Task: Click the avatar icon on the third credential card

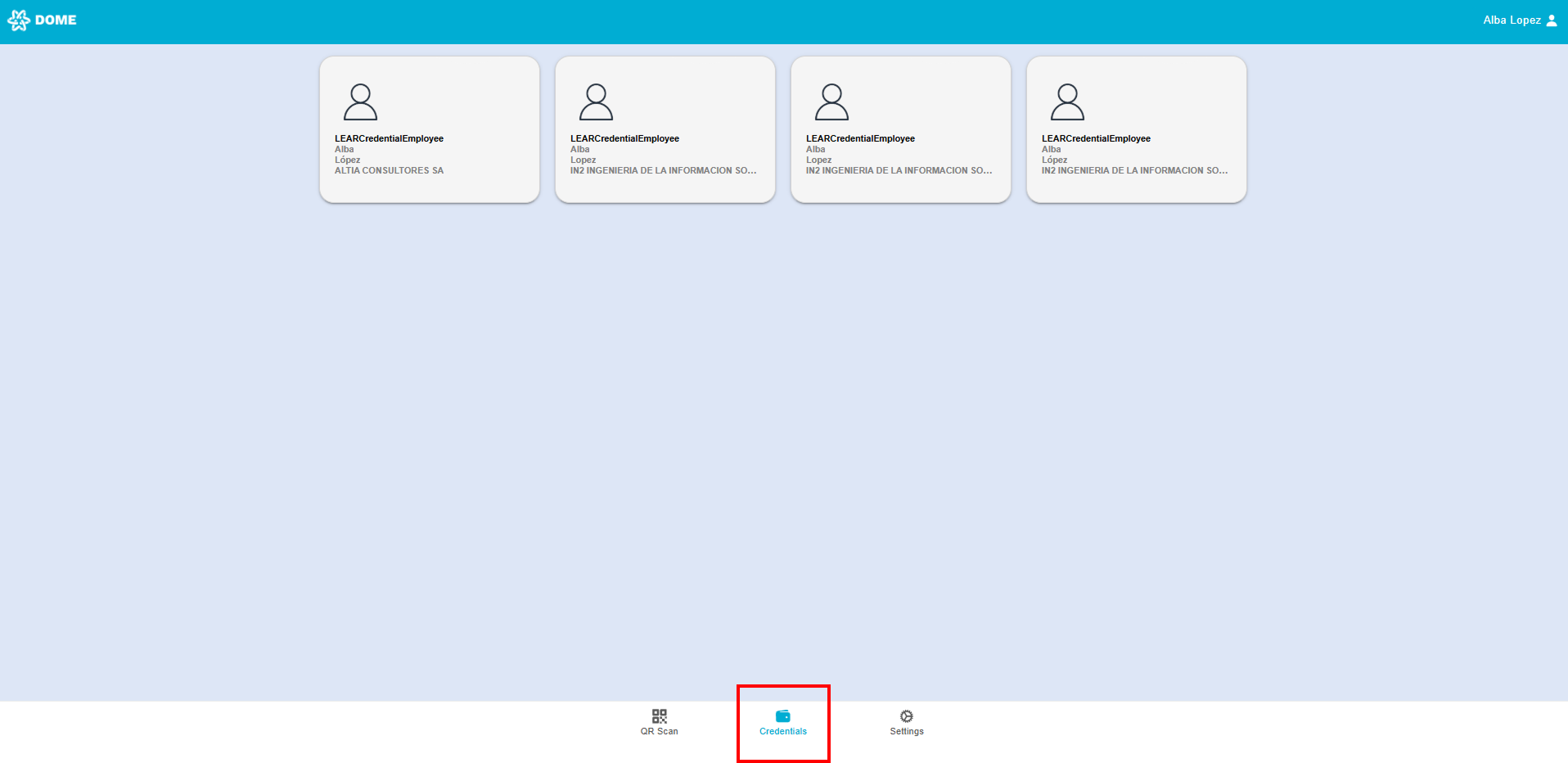Action: point(831,102)
